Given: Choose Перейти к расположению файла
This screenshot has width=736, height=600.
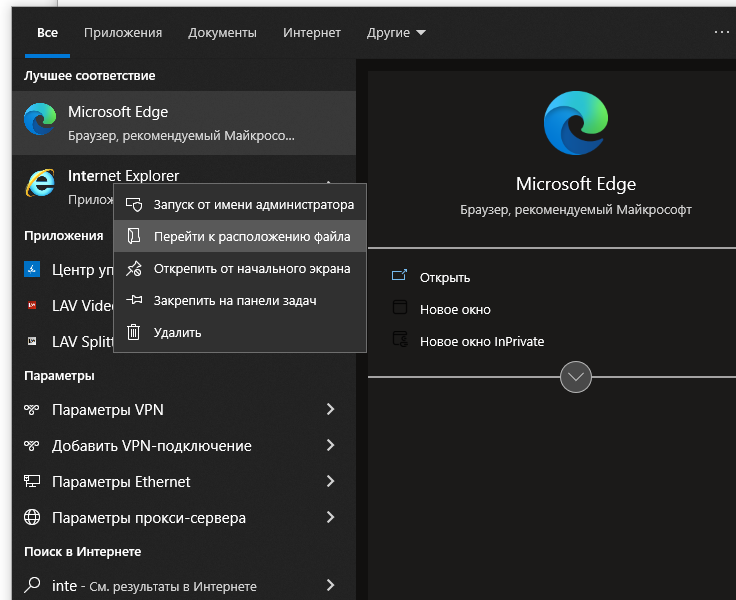Looking at the screenshot, I should coord(240,236).
